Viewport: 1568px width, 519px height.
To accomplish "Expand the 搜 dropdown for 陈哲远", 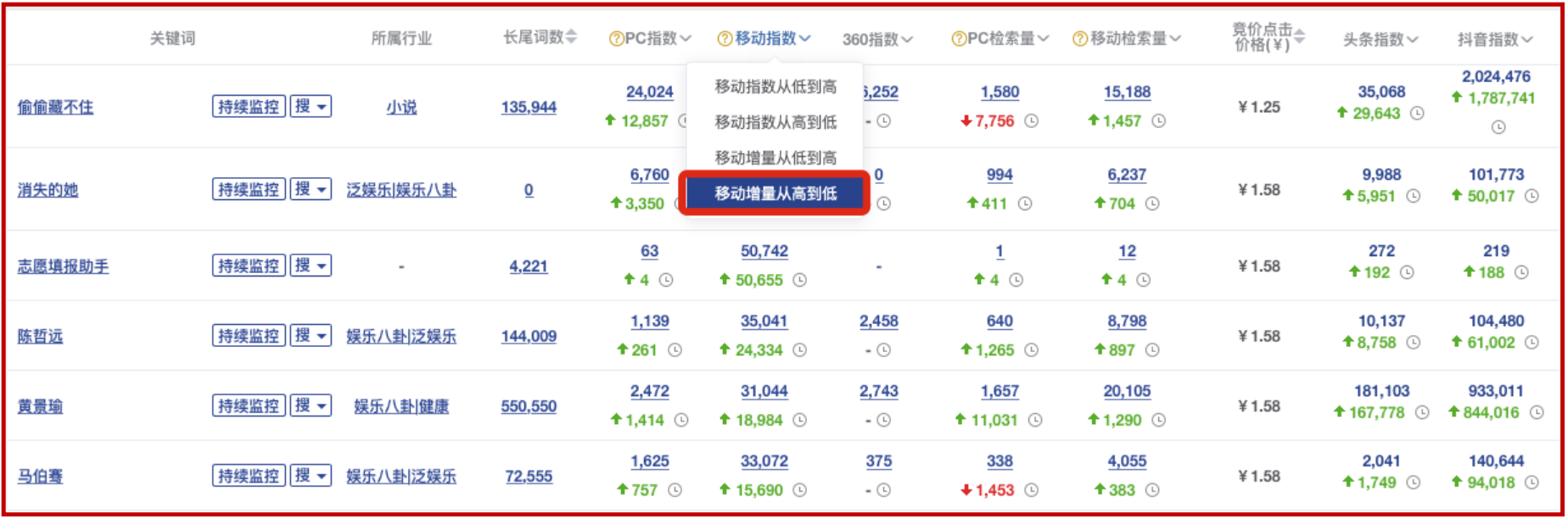I will [x=311, y=336].
